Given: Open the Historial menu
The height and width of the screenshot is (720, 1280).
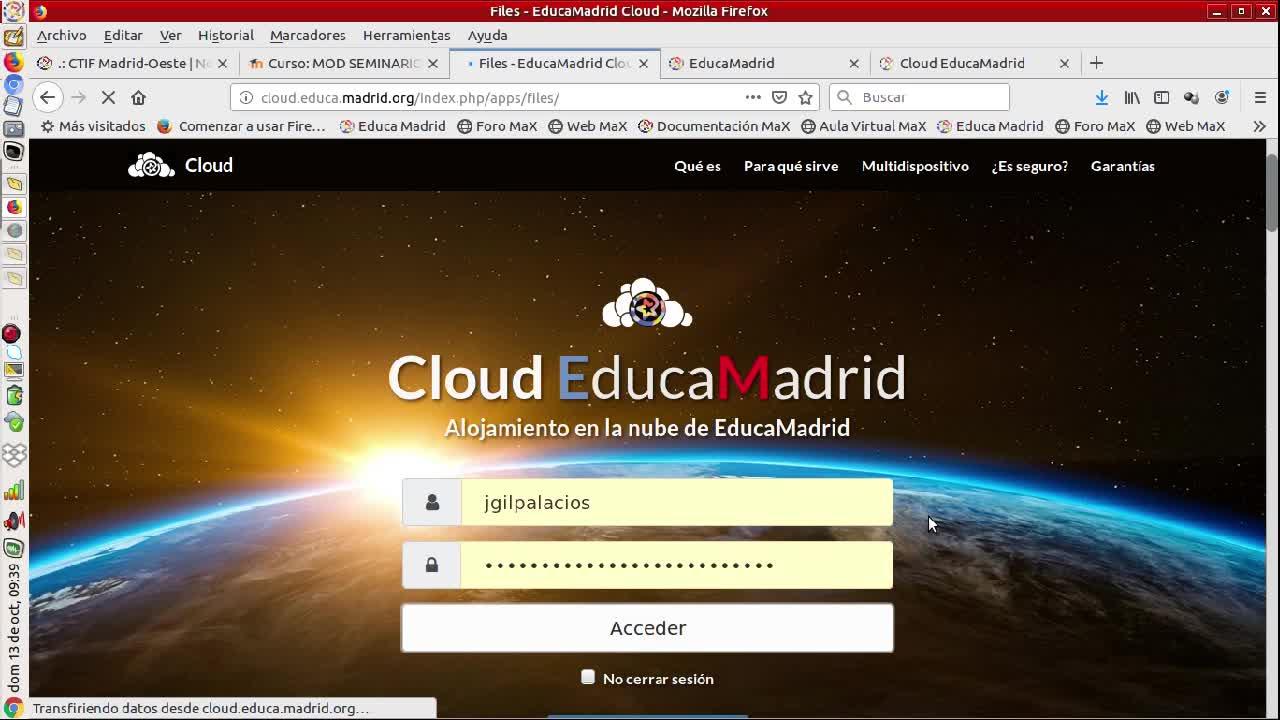Looking at the screenshot, I should [x=226, y=35].
